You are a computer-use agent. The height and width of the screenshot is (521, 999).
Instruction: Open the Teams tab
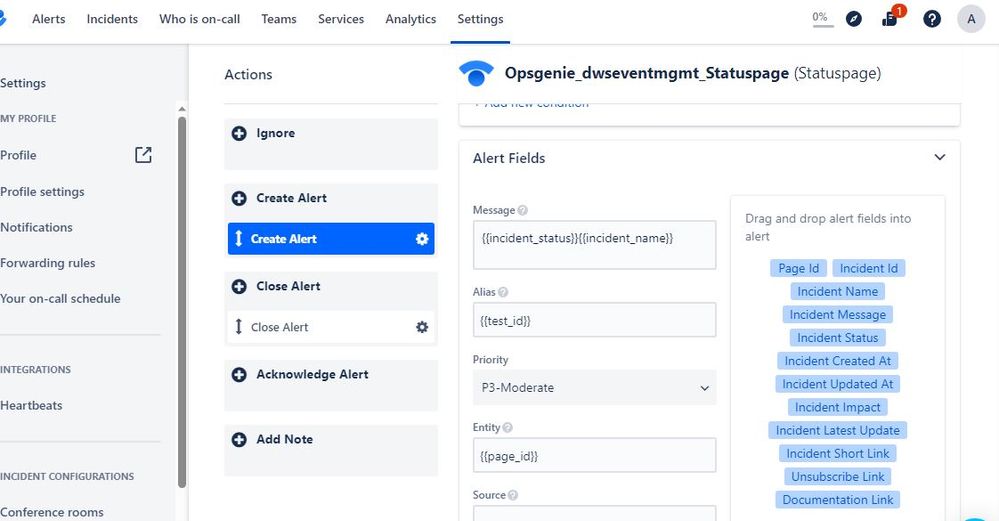tap(279, 19)
